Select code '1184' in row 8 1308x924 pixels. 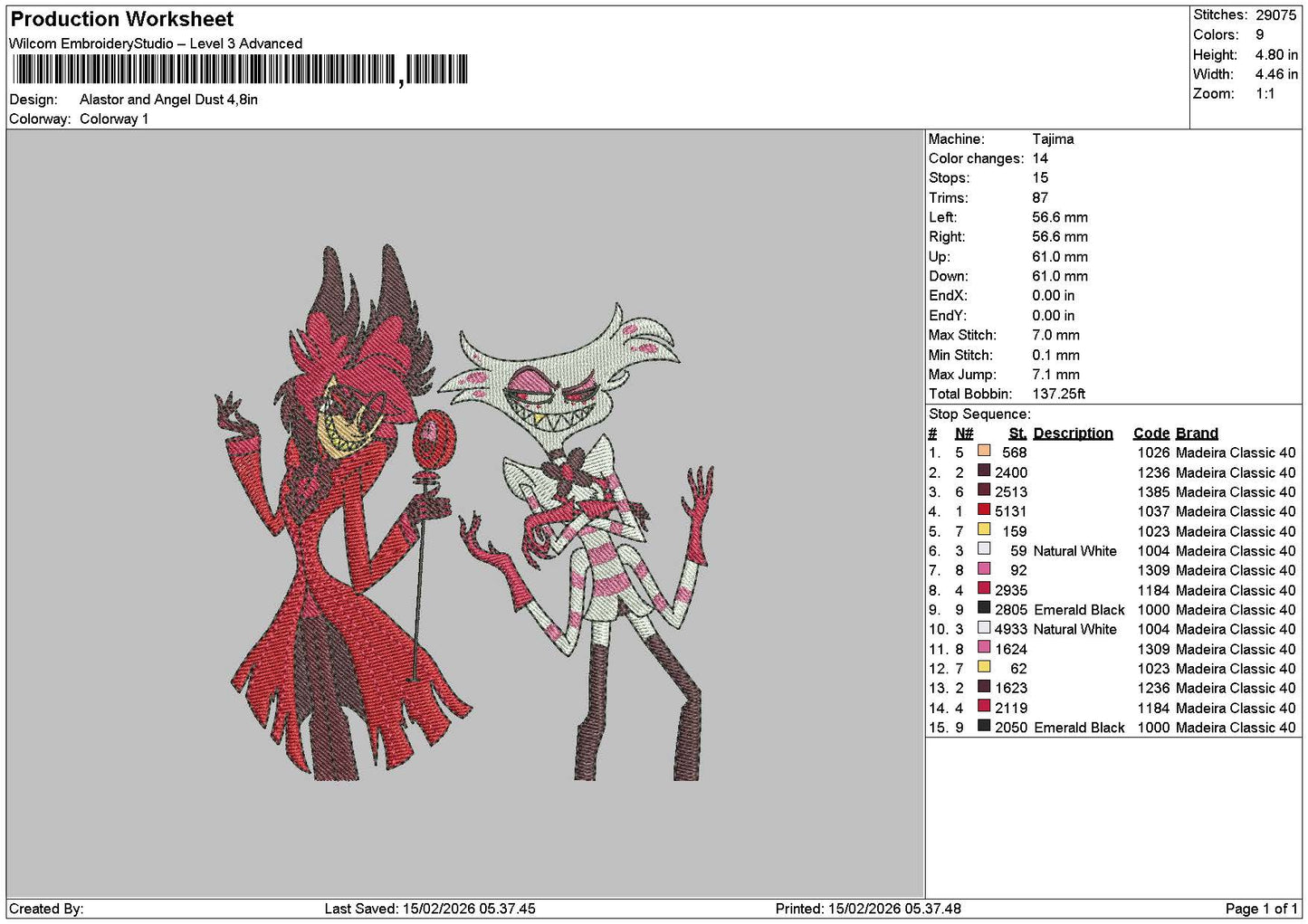(x=1152, y=590)
